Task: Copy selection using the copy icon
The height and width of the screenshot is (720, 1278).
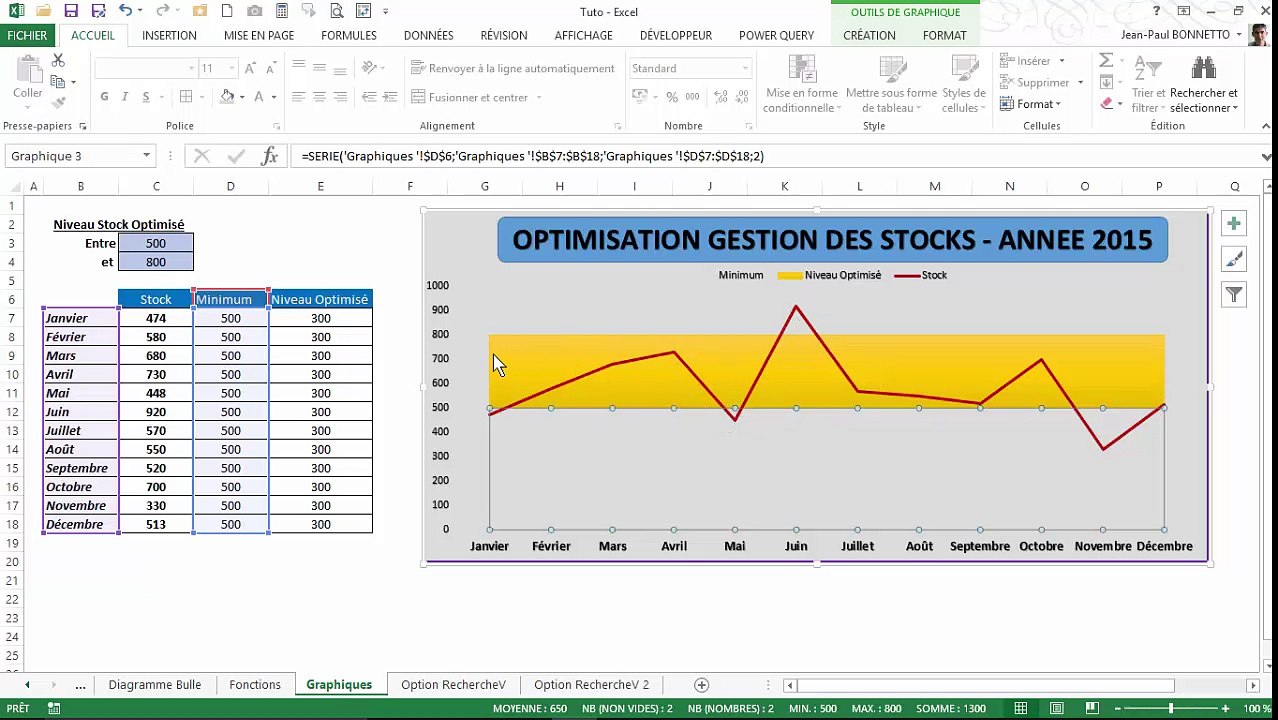Action: pos(58,82)
